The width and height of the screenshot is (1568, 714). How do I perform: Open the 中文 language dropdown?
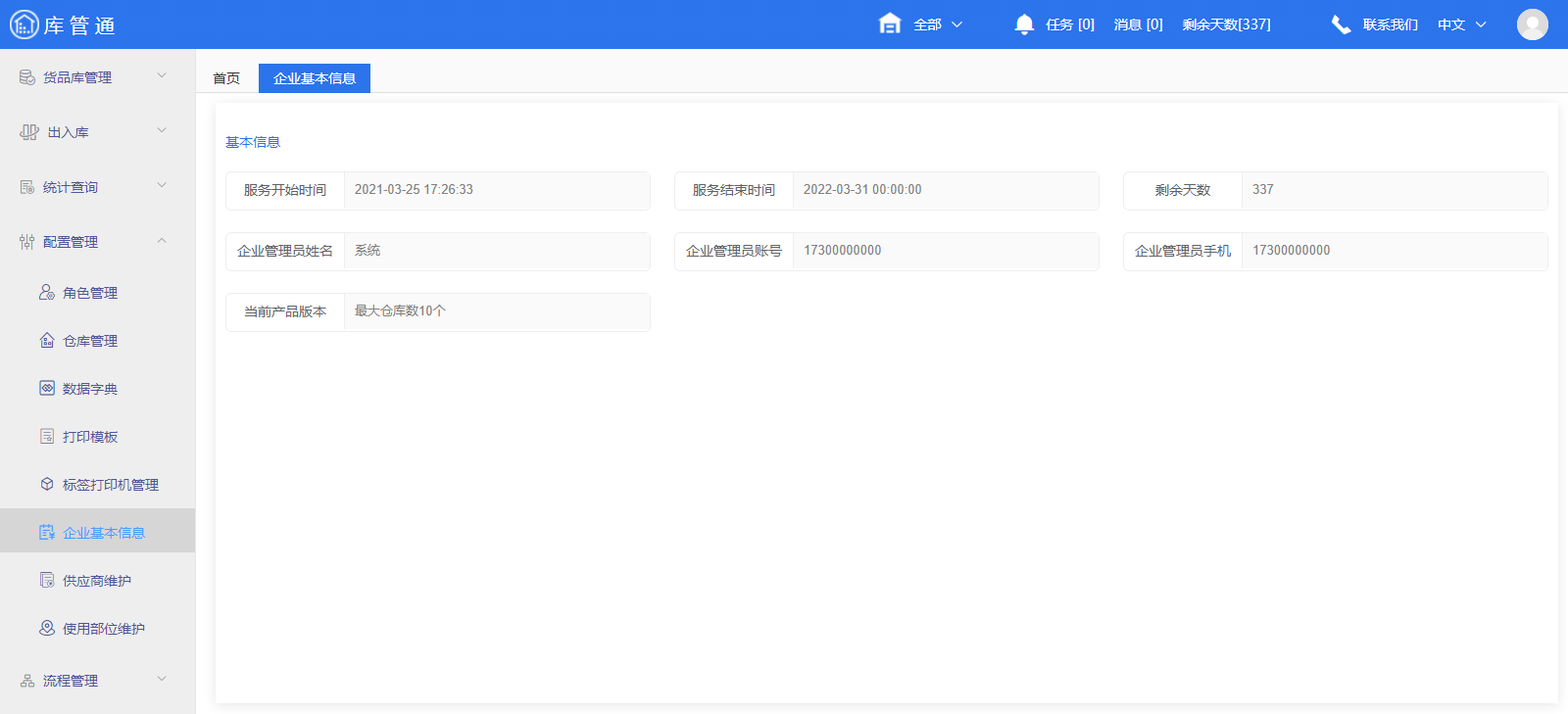[1461, 24]
